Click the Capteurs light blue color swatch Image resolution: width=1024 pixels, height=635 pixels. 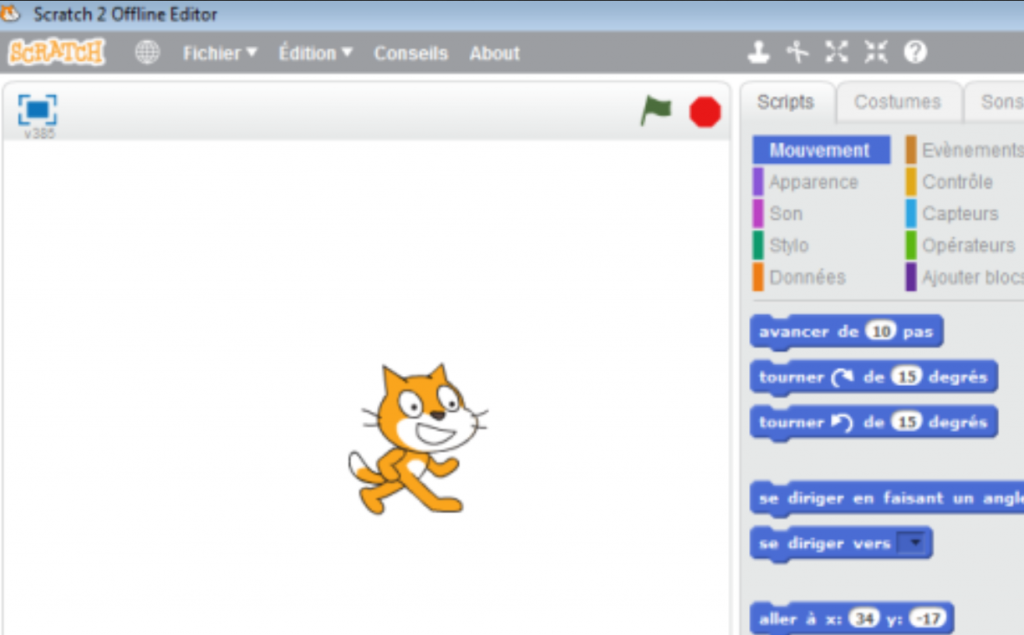[910, 214]
